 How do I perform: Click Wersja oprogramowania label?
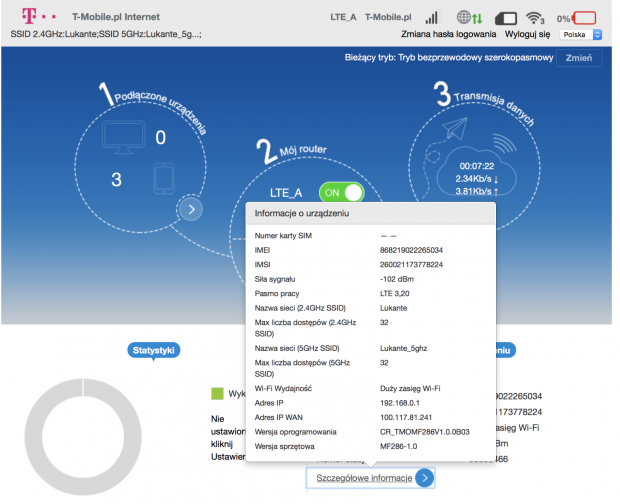tap(295, 432)
